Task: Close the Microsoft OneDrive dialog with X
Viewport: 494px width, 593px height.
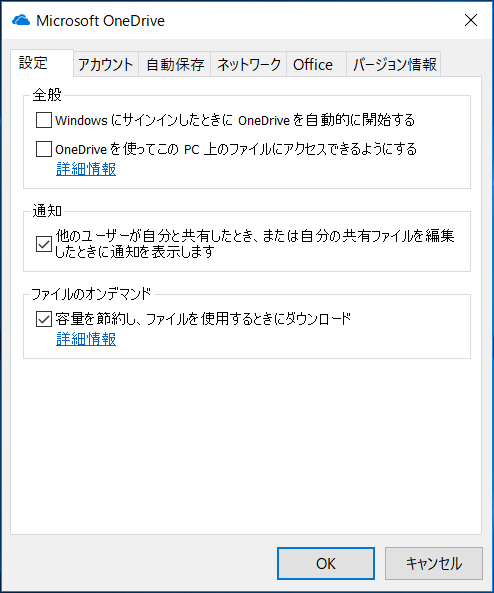Action: point(471,20)
